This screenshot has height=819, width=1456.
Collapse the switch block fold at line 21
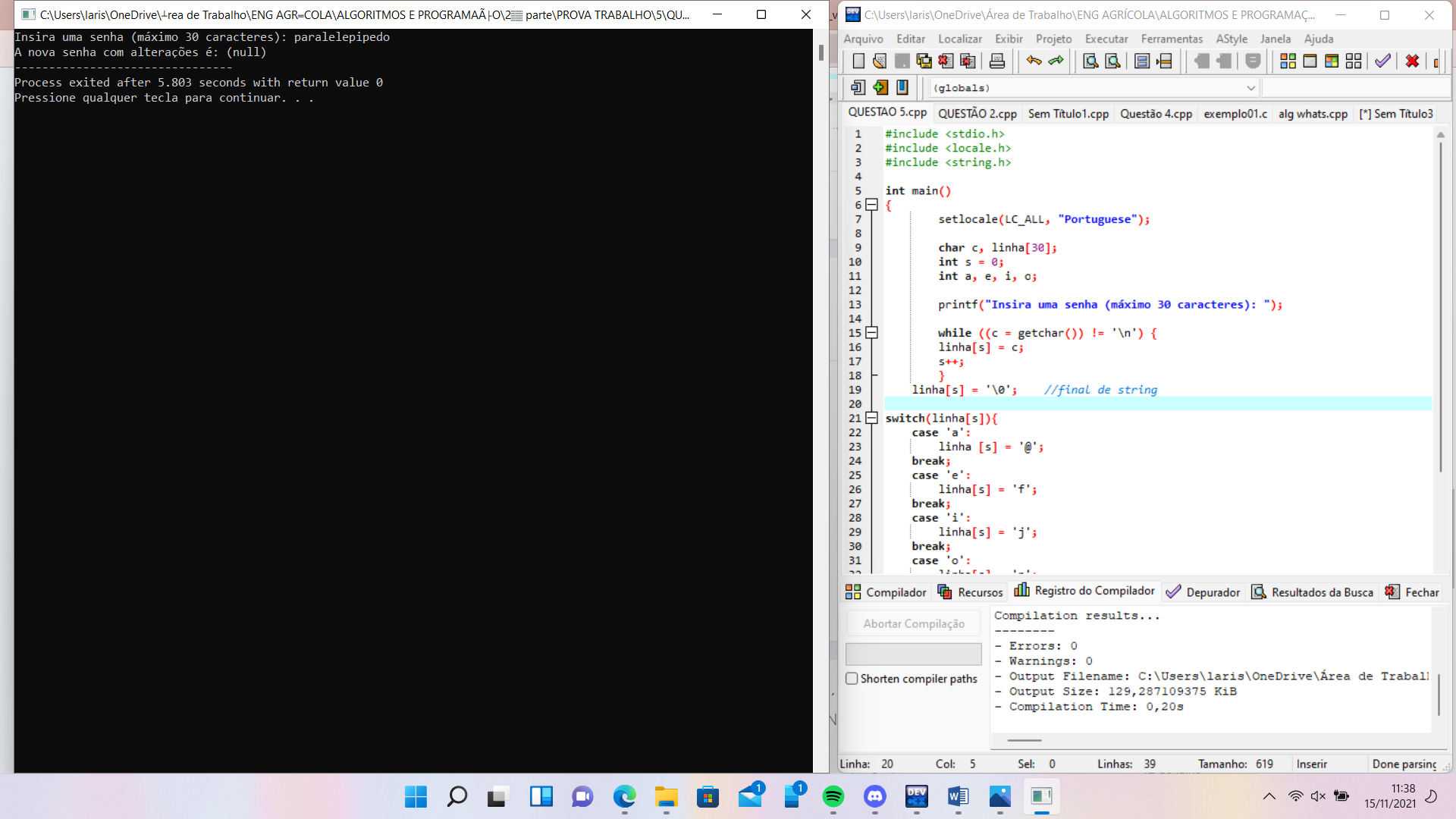(872, 418)
